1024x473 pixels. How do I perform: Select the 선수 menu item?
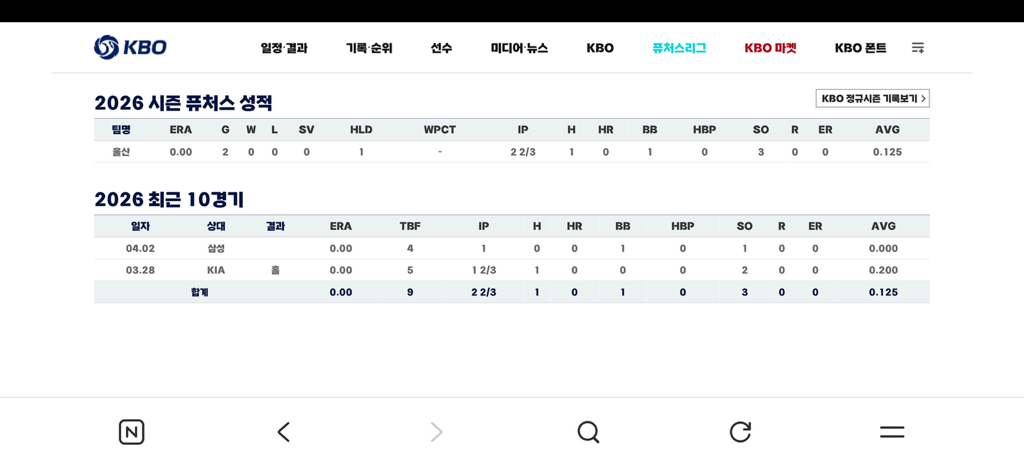click(x=441, y=48)
